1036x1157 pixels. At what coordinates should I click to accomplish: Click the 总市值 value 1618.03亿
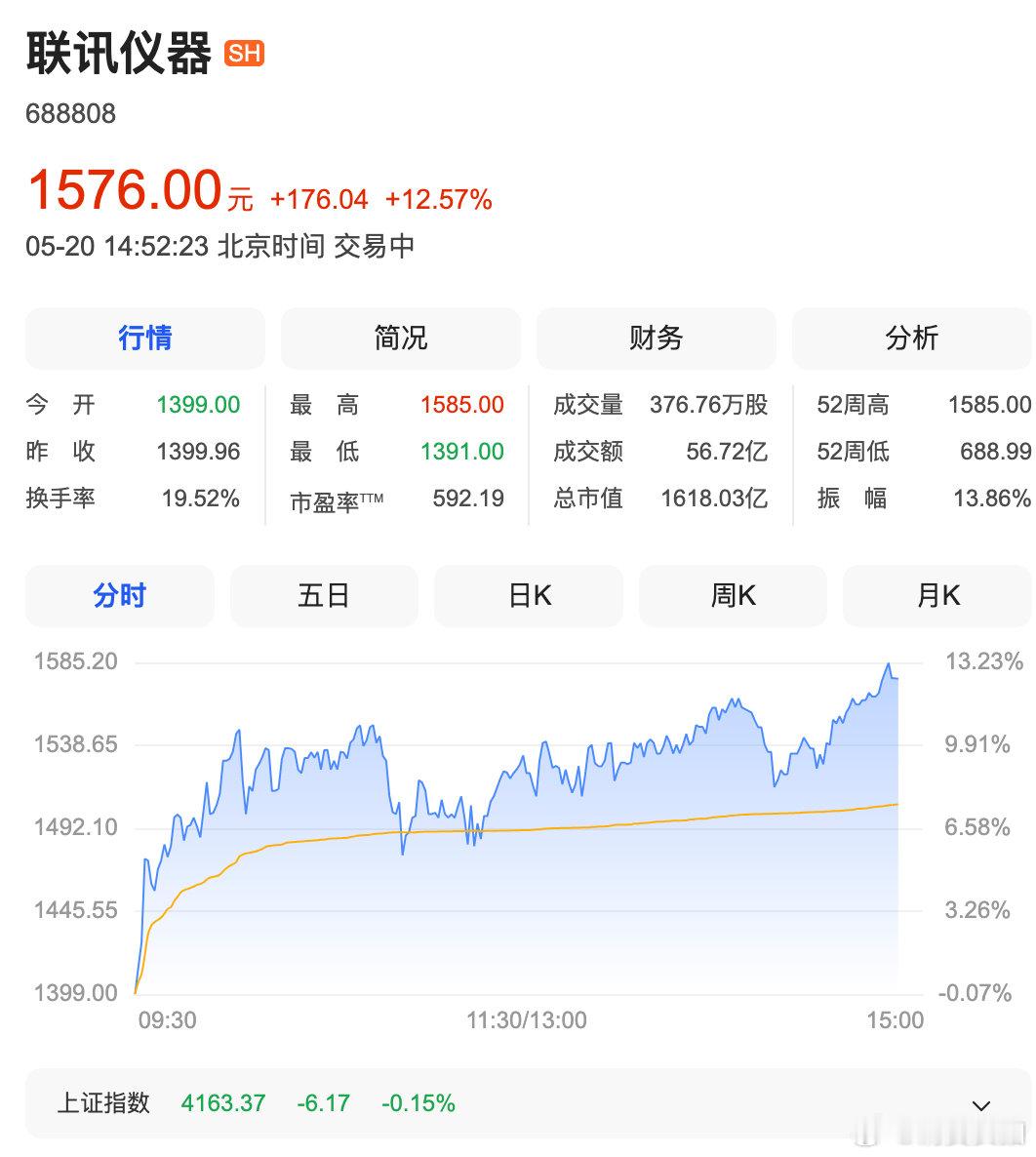(x=714, y=499)
